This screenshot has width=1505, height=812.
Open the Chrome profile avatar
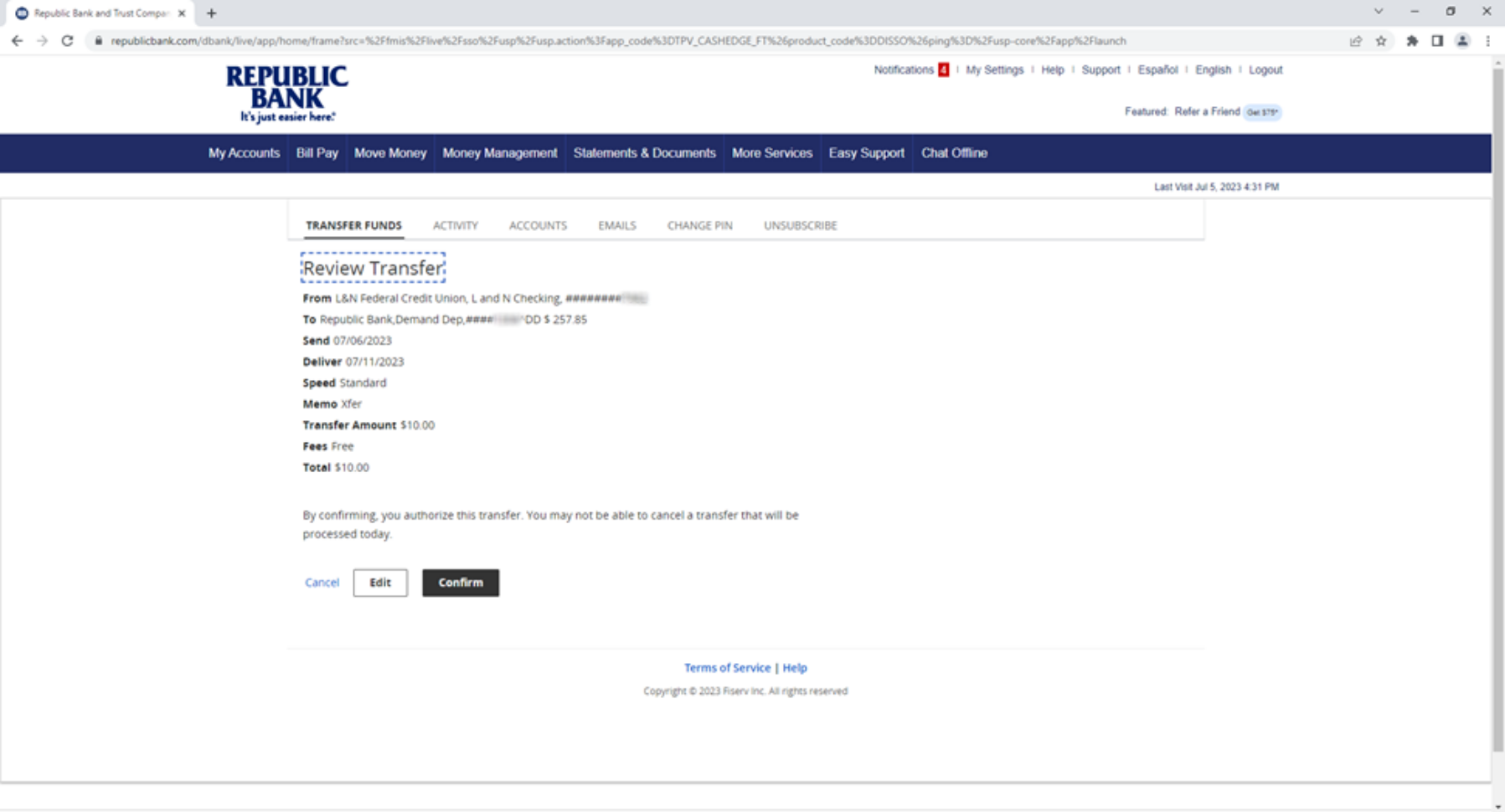[x=1462, y=41]
